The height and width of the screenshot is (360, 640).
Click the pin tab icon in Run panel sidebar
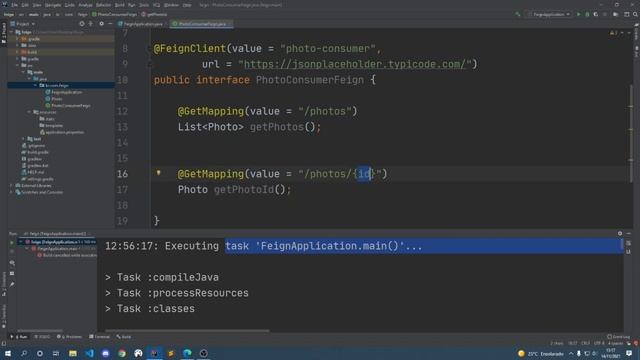tap(12, 284)
